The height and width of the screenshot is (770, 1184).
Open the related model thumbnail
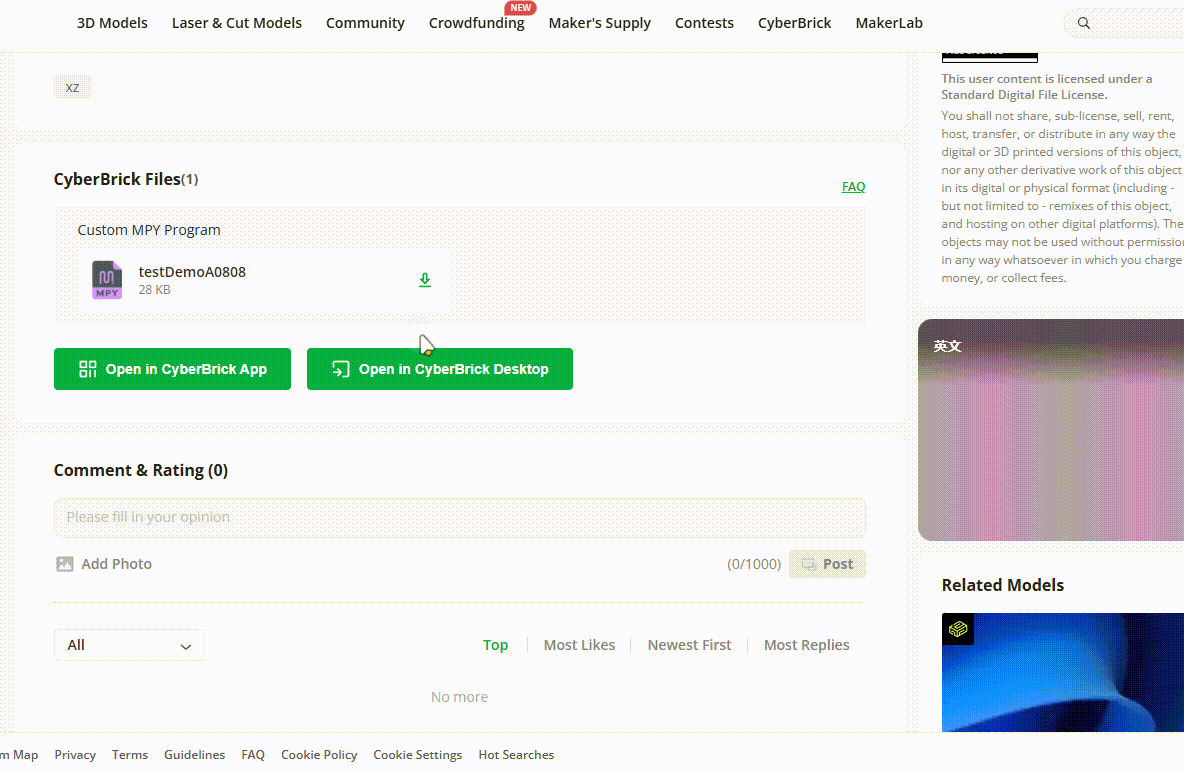click(1062, 673)
